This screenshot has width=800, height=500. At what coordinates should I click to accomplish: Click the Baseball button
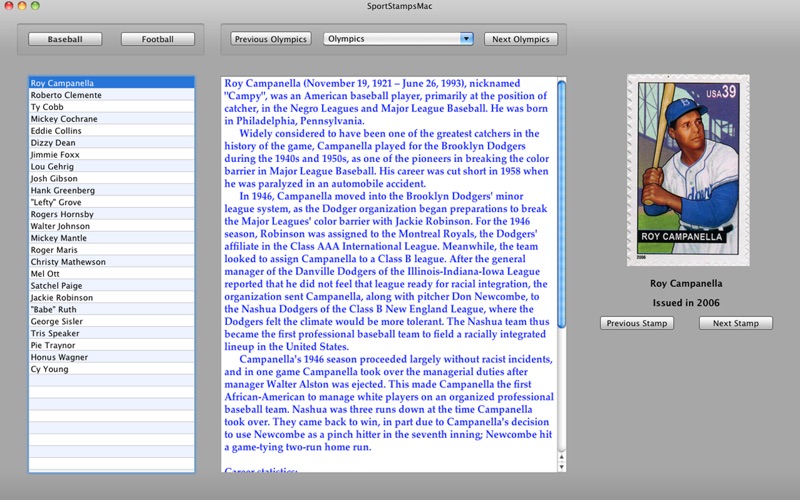65,39
